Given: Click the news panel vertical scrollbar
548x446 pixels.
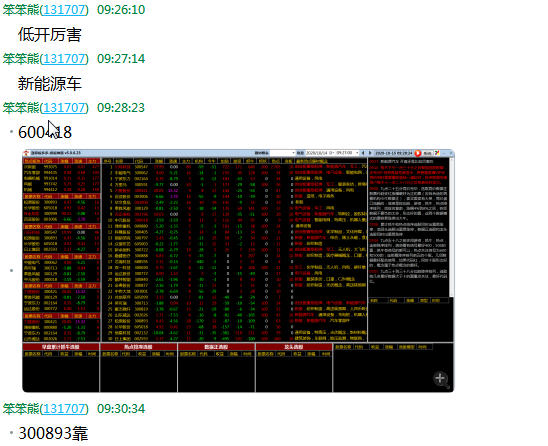Looking at the screenshot, I should click(451, 227).
